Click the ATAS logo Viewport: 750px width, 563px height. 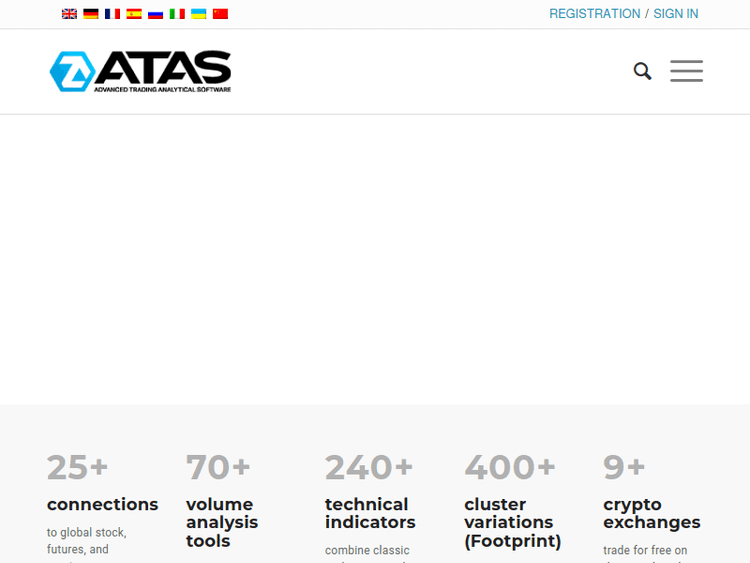click(x=141, y=71)
